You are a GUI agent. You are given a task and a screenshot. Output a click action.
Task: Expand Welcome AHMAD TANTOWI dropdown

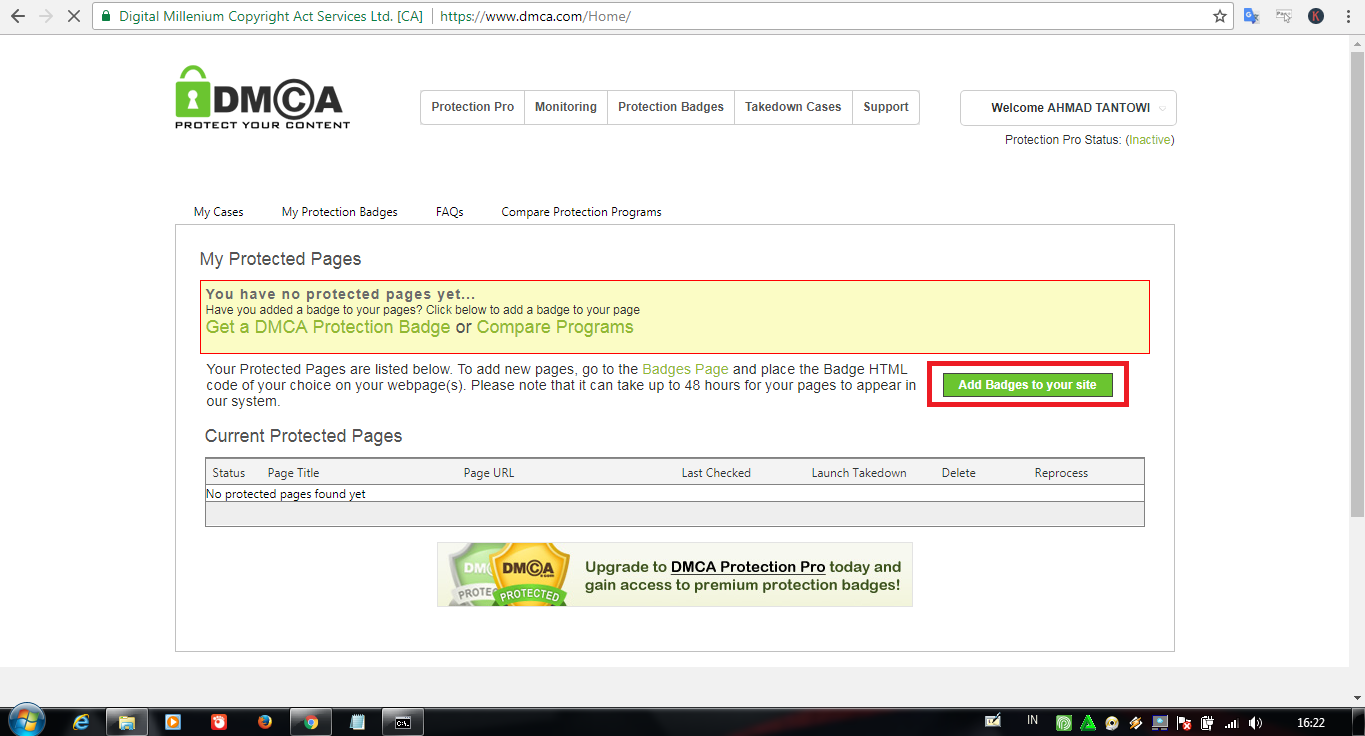[x=1068, y=108]
